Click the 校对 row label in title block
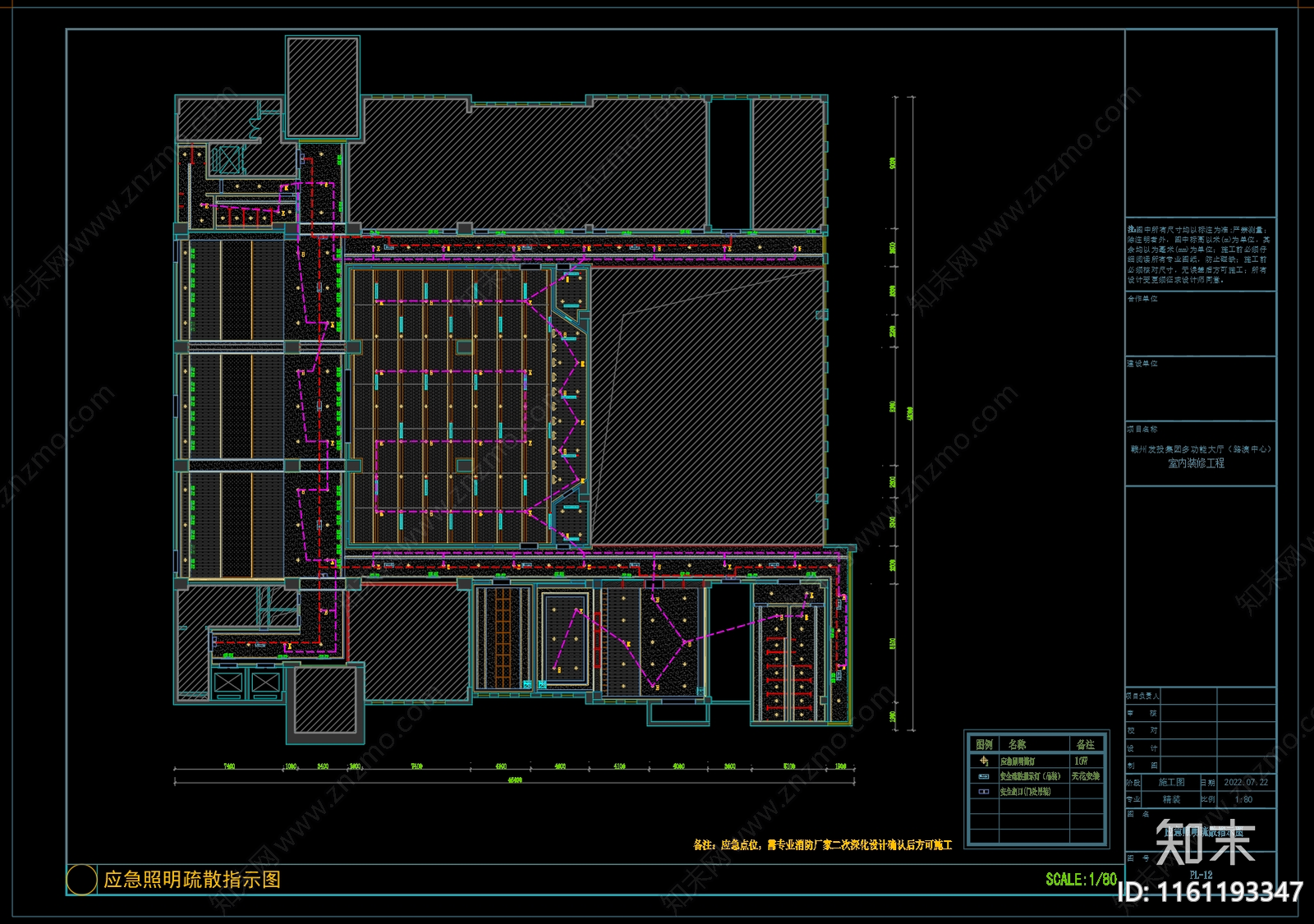This screenshot has width=1314, height=924. [x=1142, y=730]
